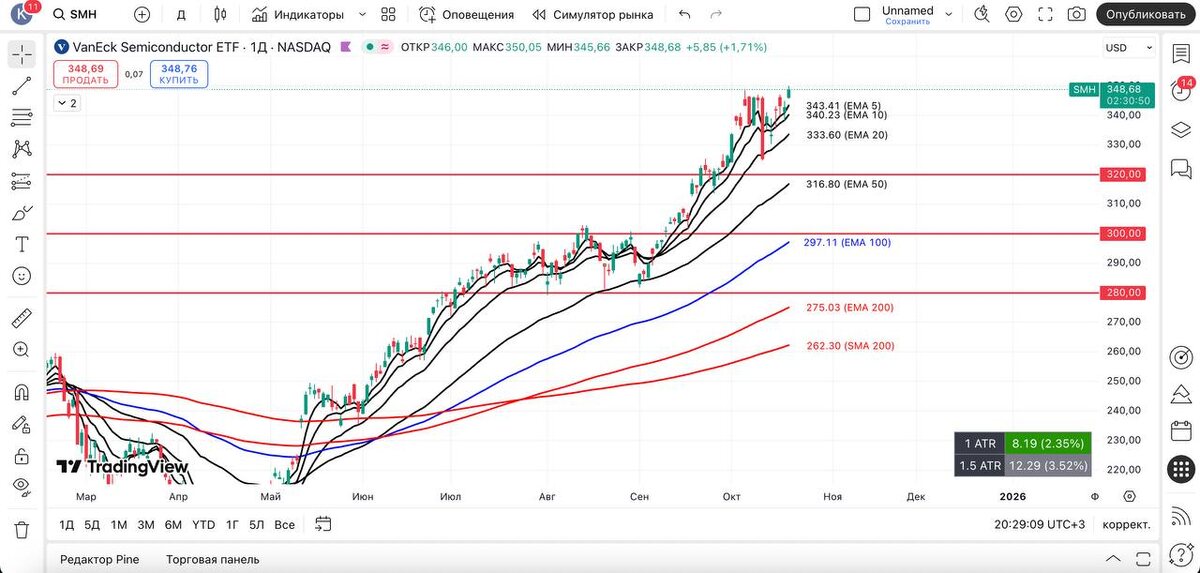
Task: Switch to the 3М date range
Action: click(x=146, y=524)
